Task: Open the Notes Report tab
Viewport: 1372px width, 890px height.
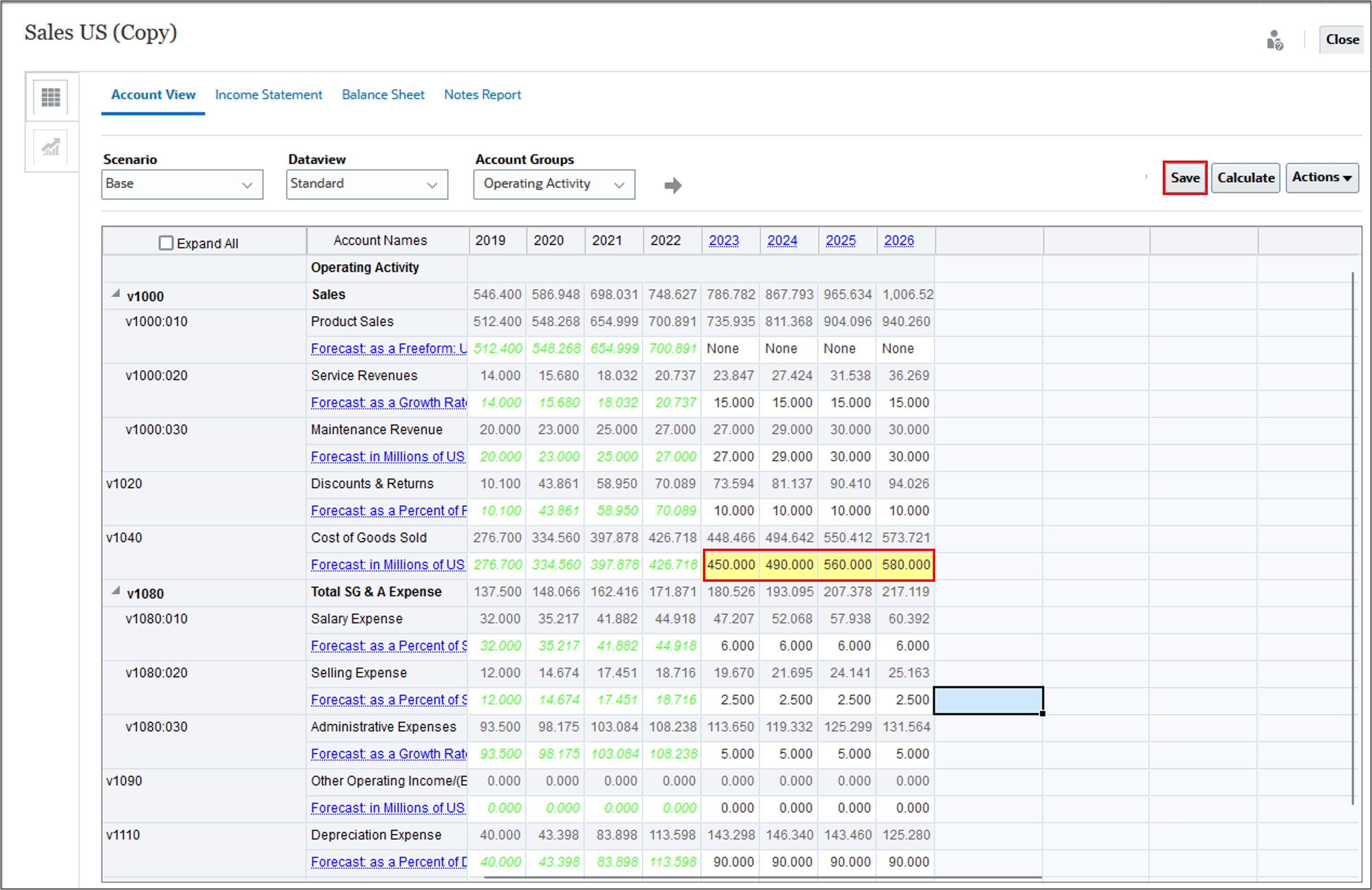Action: [x=483, y=95]
